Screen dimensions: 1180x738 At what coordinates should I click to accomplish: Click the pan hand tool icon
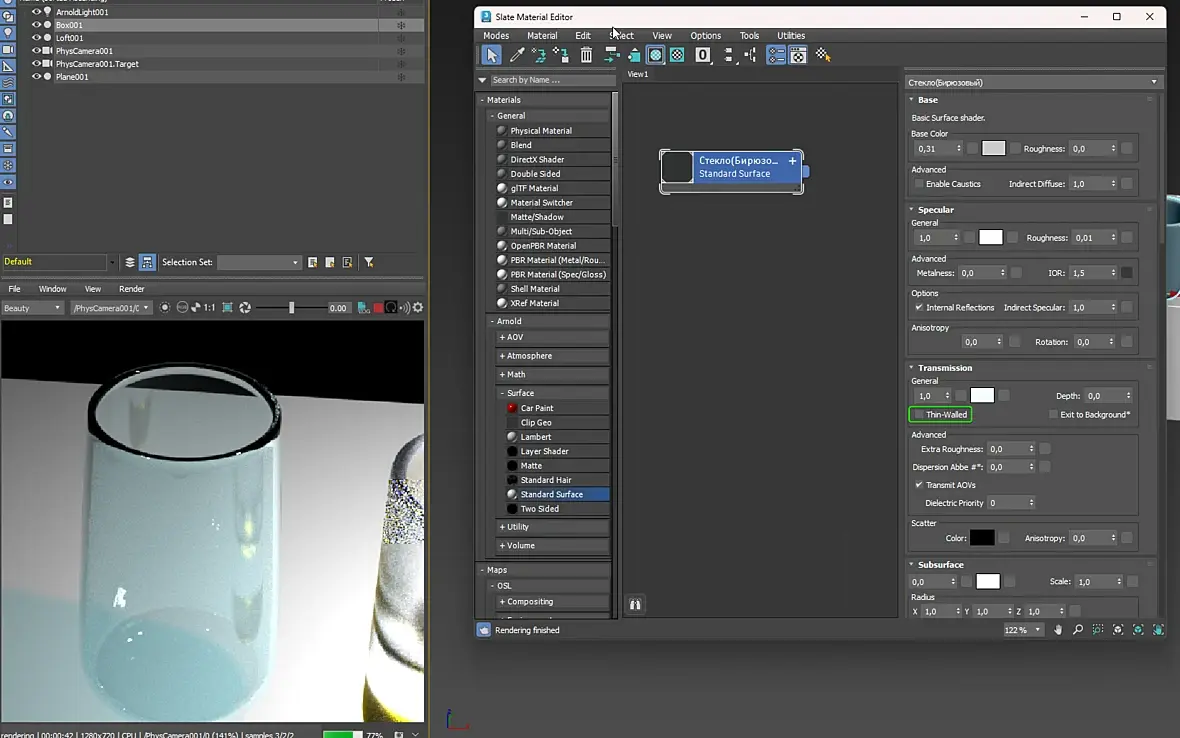[1058, 630]
